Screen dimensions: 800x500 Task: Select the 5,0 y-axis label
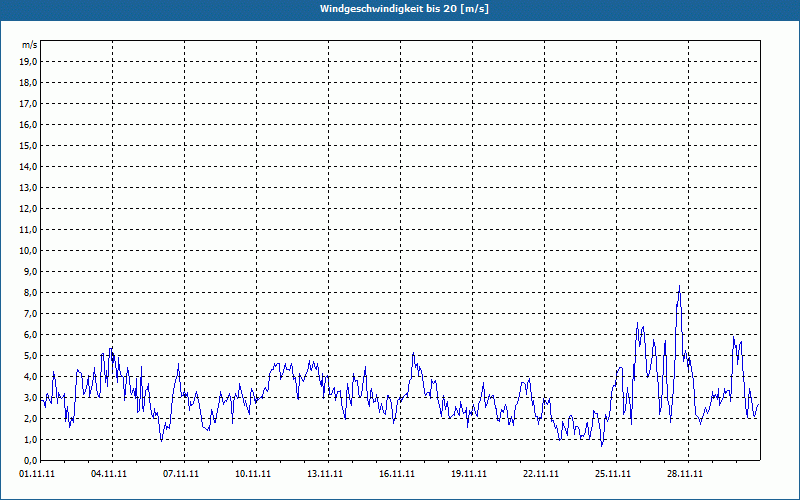click(x=30, y=356)
